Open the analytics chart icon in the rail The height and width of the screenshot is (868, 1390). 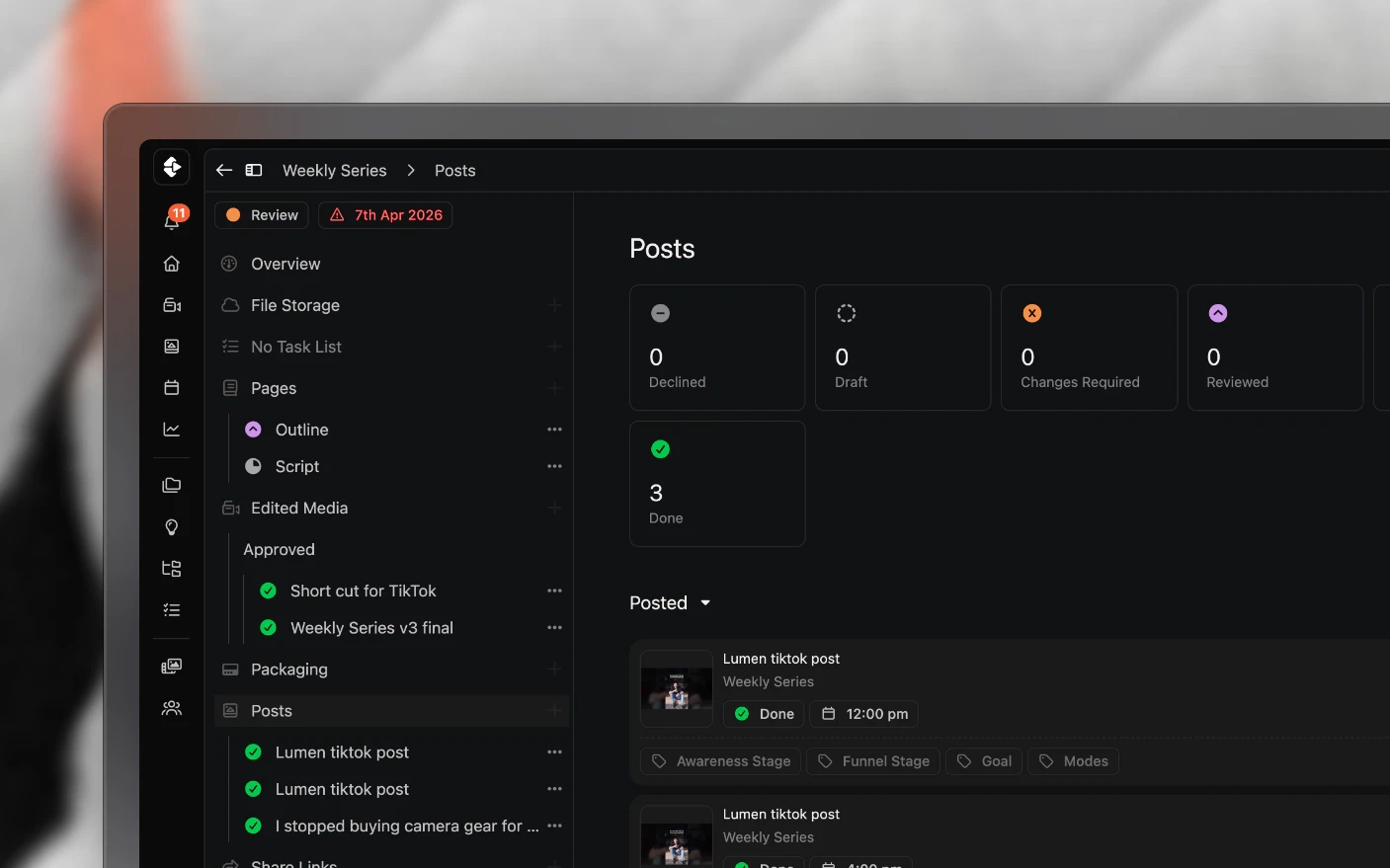[172, 430]
